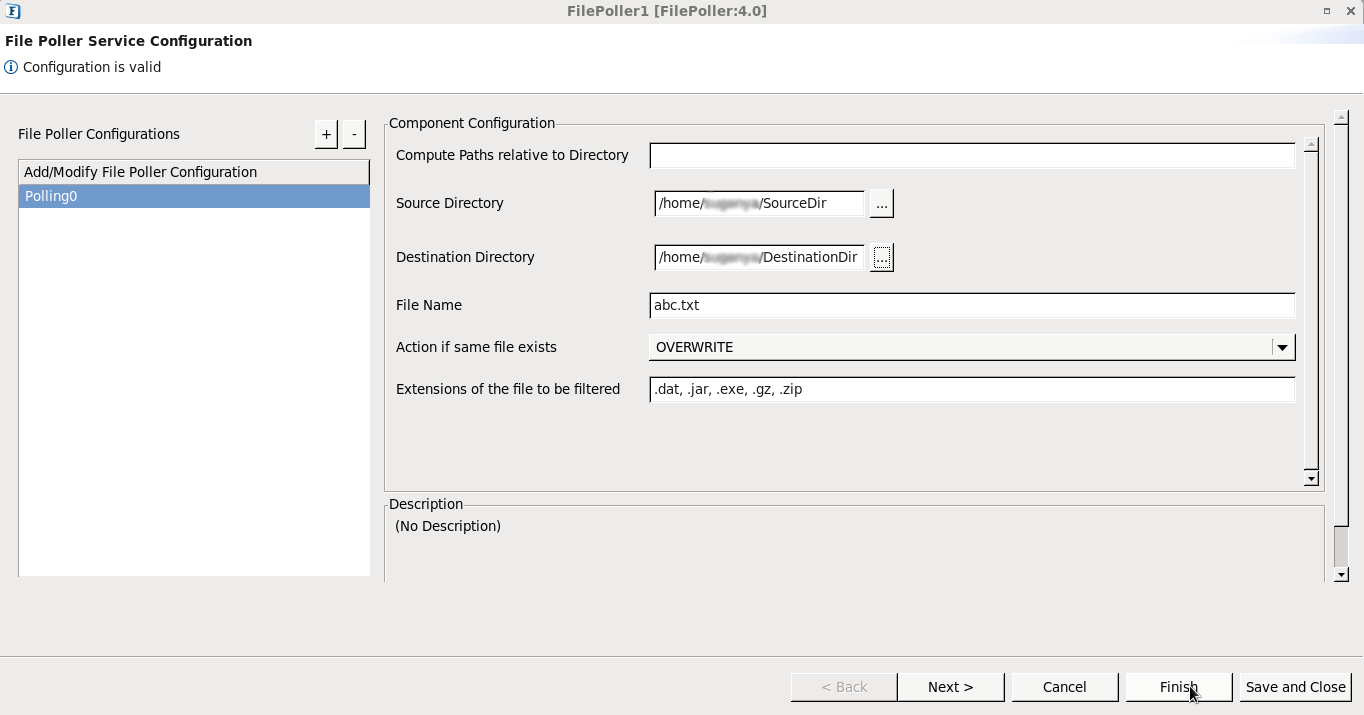Open the Action if same file exists dropdown
The image size is (1364, 715).
pyautogui.click(x=972, y=347)
